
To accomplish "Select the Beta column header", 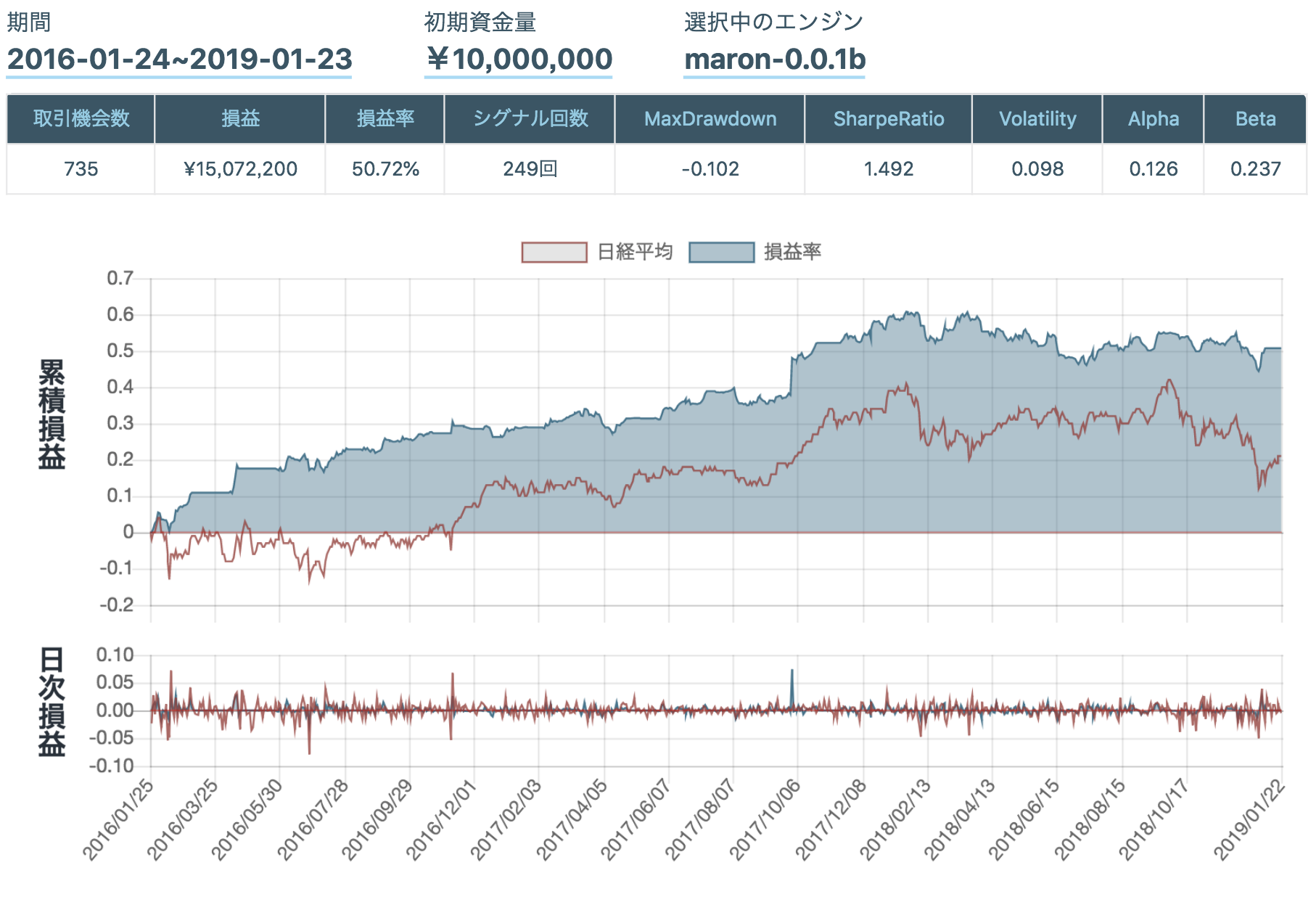I will click(1255, 119).
